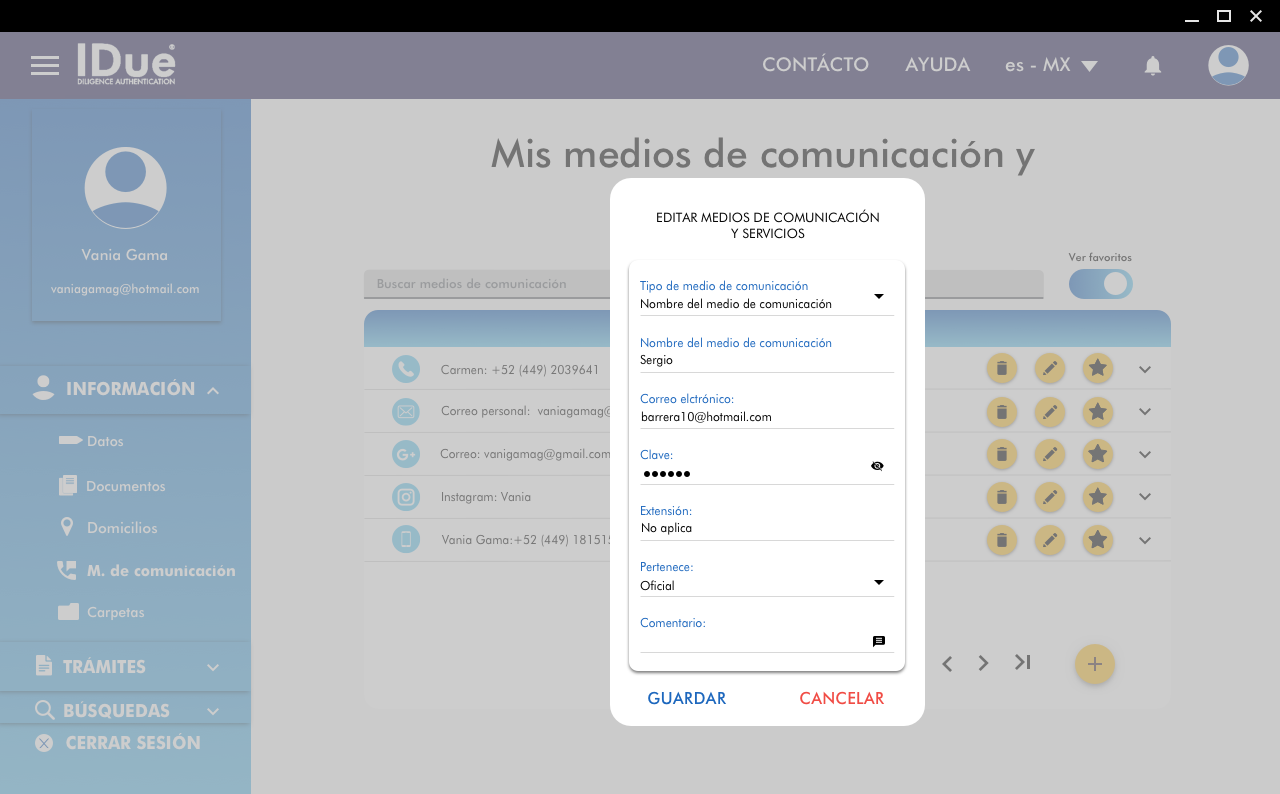Open the Tipo de medio de comunicación dropdown
1280x794 pixels.
(878, 296)
